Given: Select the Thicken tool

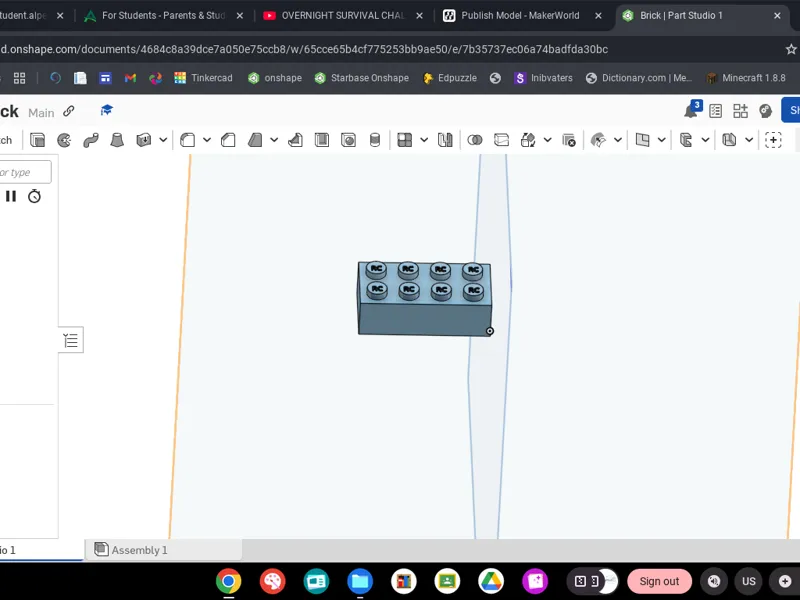Looking at the screenshot, I should 144,140.
